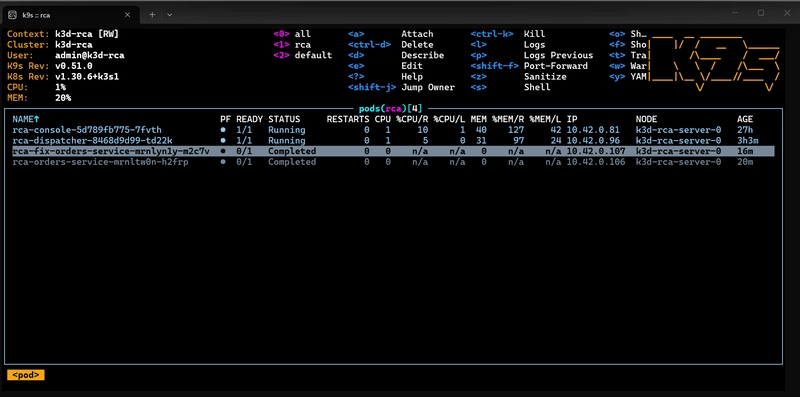Click the NAME column header
800x397 pixels.
point(26,119)
